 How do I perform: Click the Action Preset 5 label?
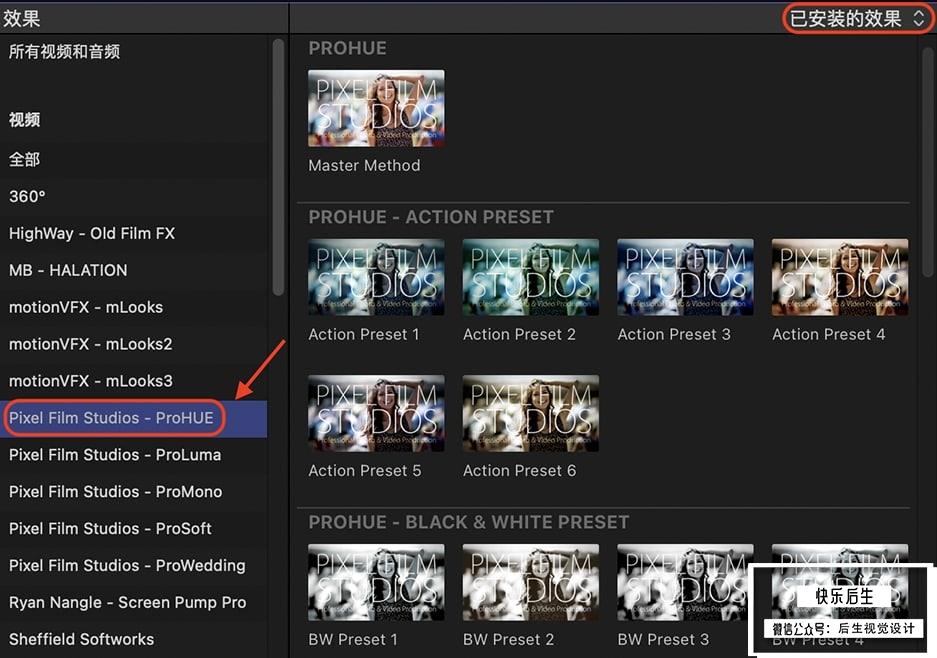point(365,471)
